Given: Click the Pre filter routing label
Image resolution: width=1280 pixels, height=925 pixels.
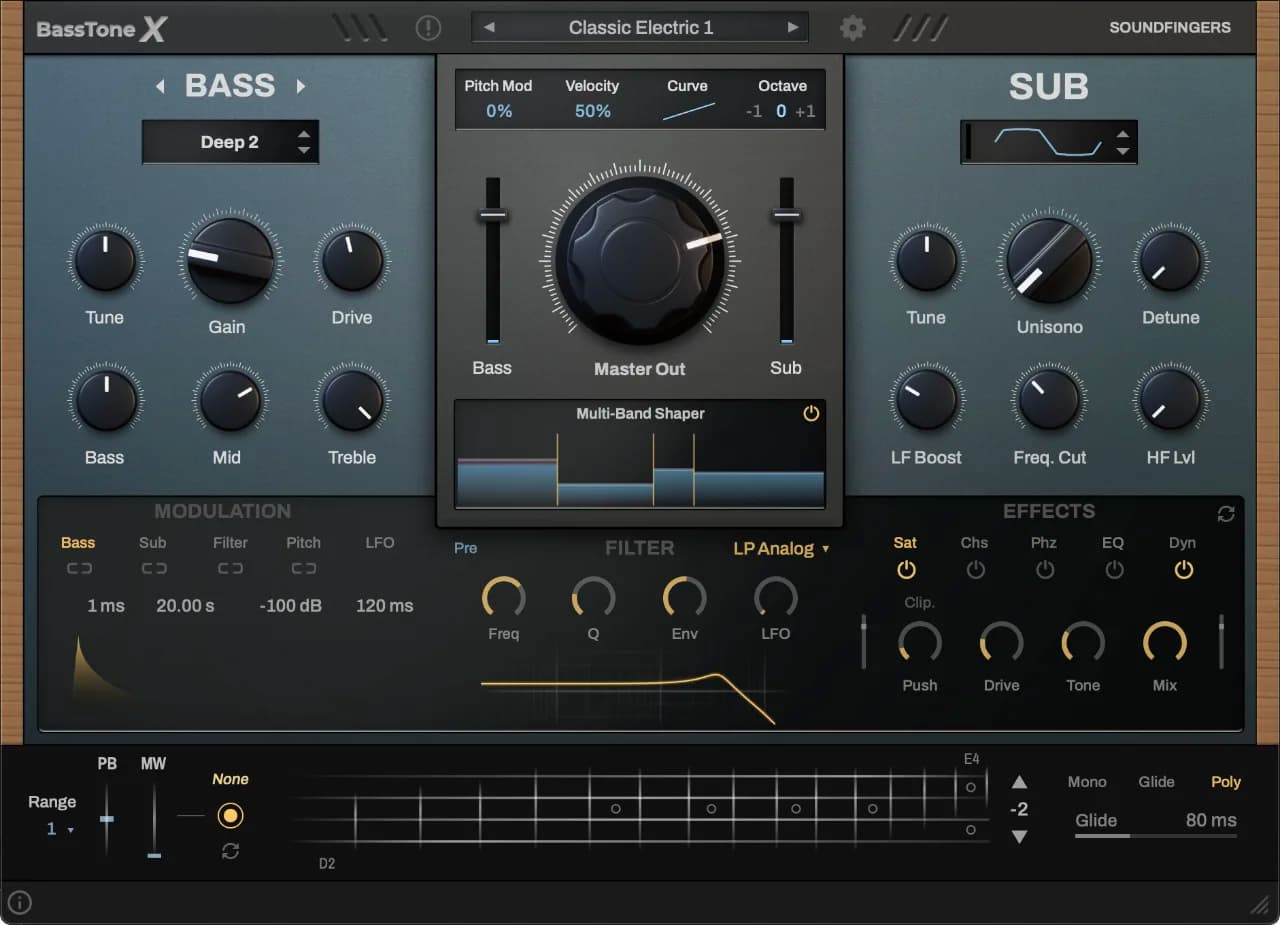Looking at the screenshot, I should (x=466, y=548).
